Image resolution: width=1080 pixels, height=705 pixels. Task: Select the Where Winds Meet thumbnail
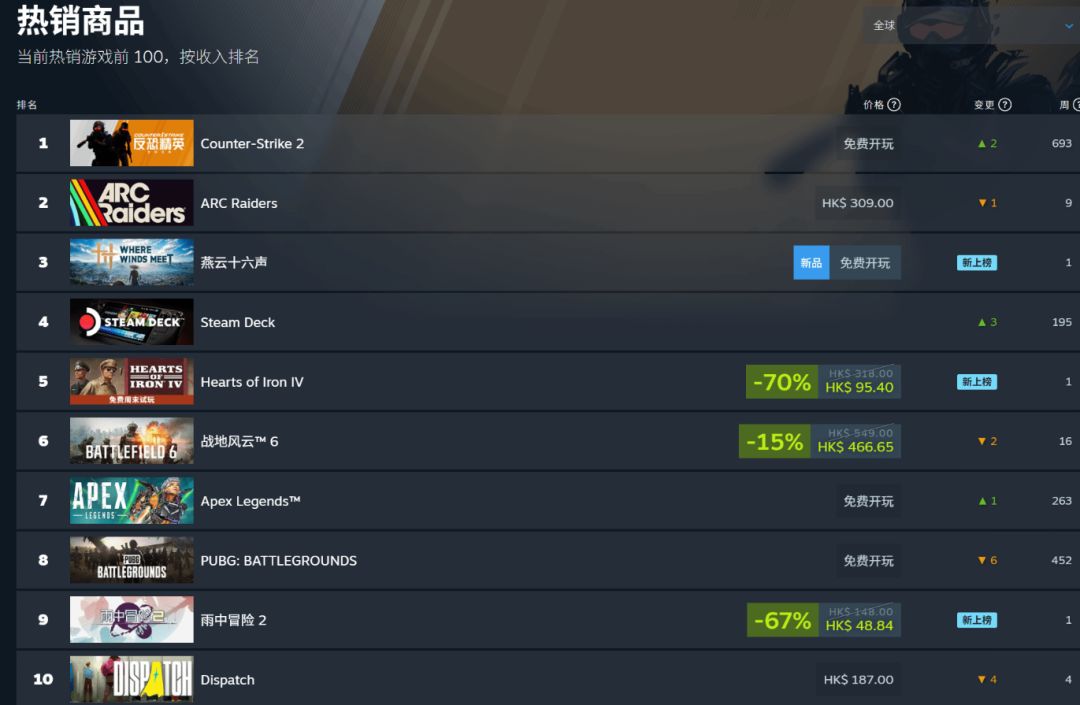pyautogui.click(x=132, y=262)
